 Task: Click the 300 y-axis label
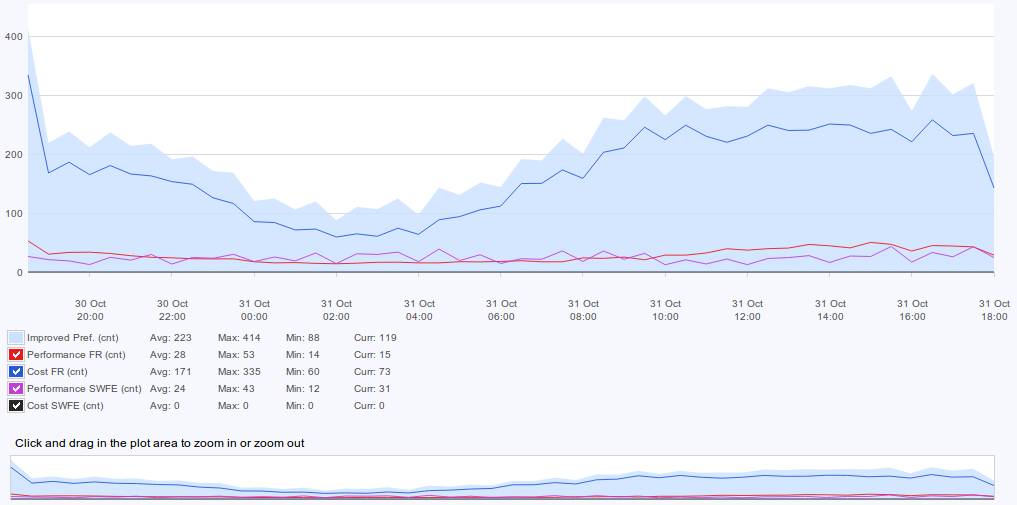coord(16,95)
